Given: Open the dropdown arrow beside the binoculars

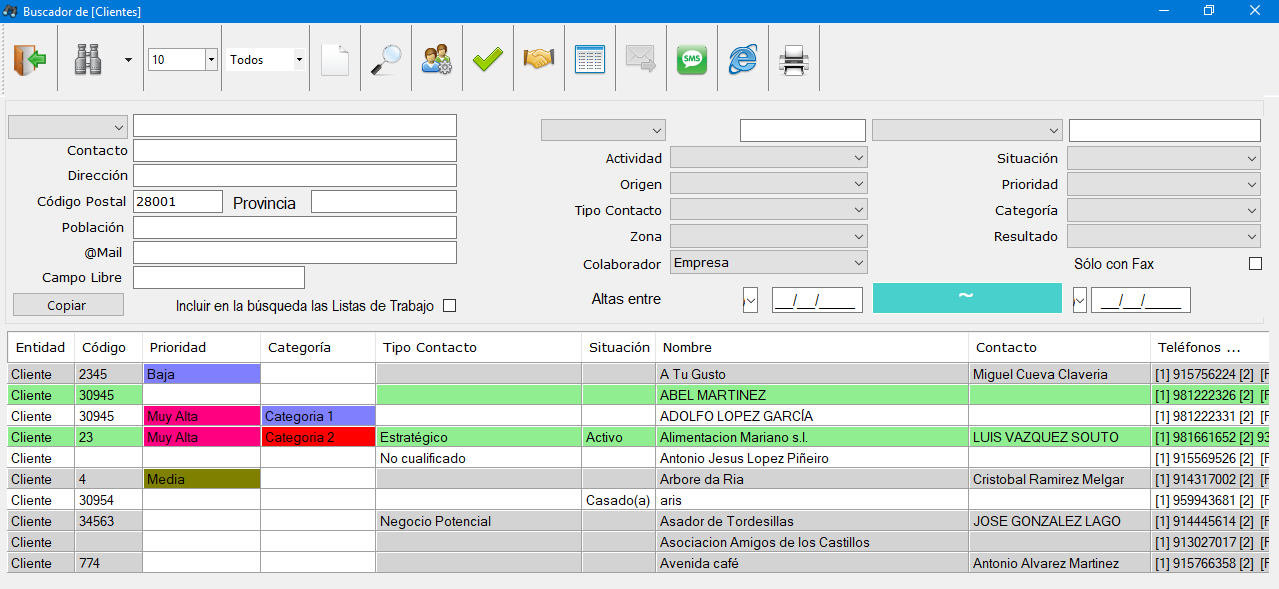Looking at the screenshot, I should pyautogui.click(x=128, y=60).
